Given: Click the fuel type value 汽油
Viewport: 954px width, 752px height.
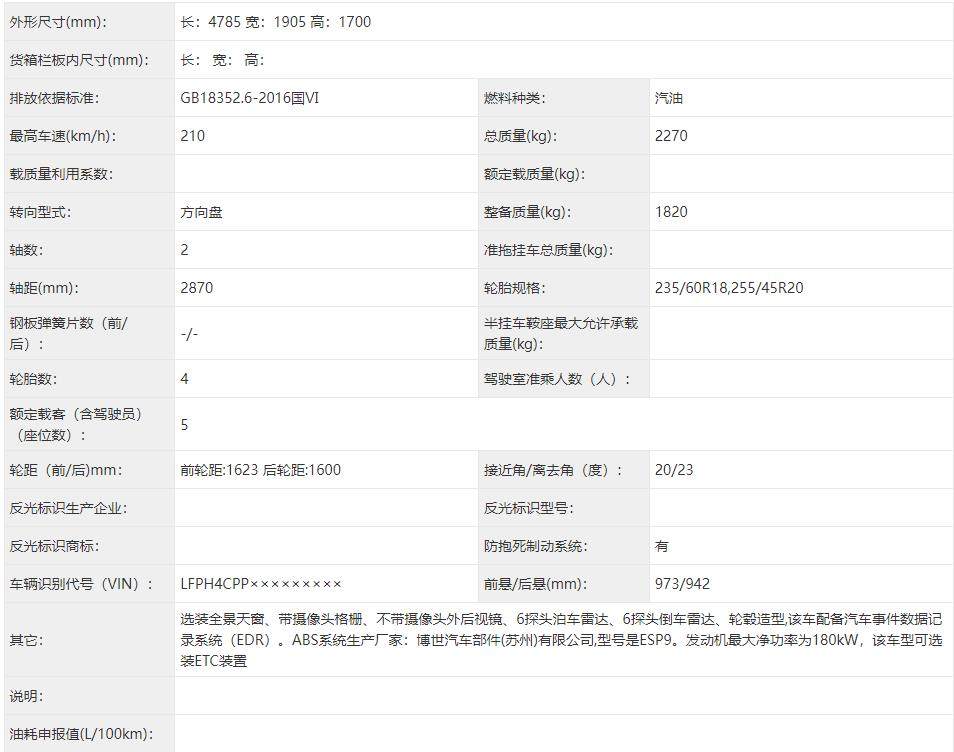Looking at the screenshot, I should click(x=669, y=98).
